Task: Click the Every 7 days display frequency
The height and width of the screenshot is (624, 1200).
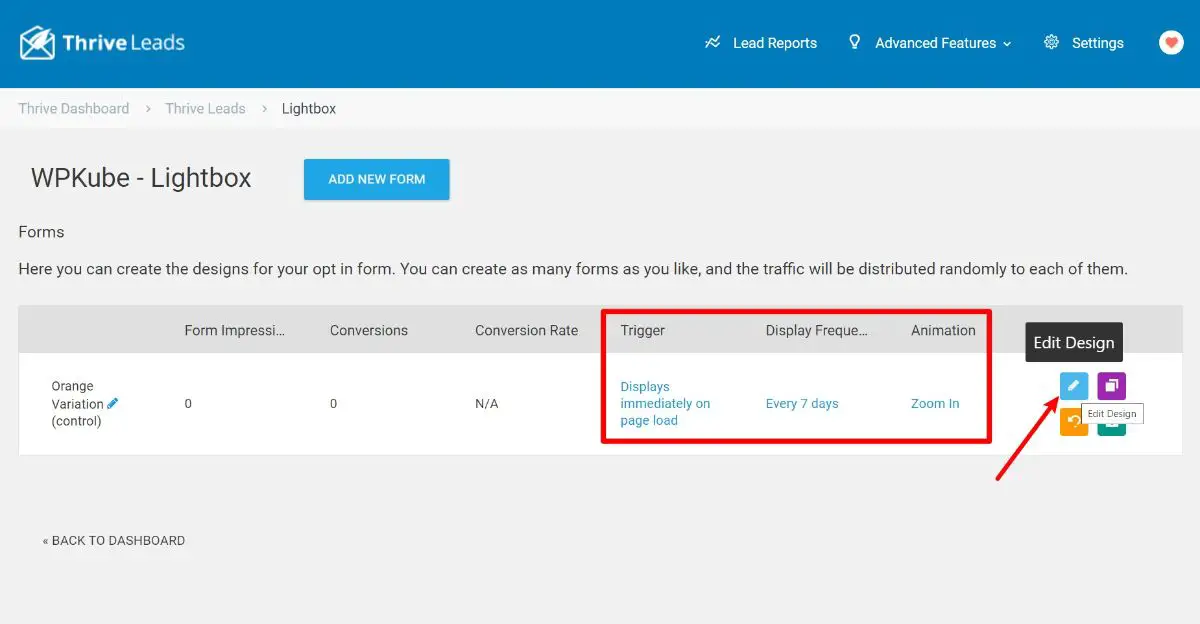Action: pos(802,403)
